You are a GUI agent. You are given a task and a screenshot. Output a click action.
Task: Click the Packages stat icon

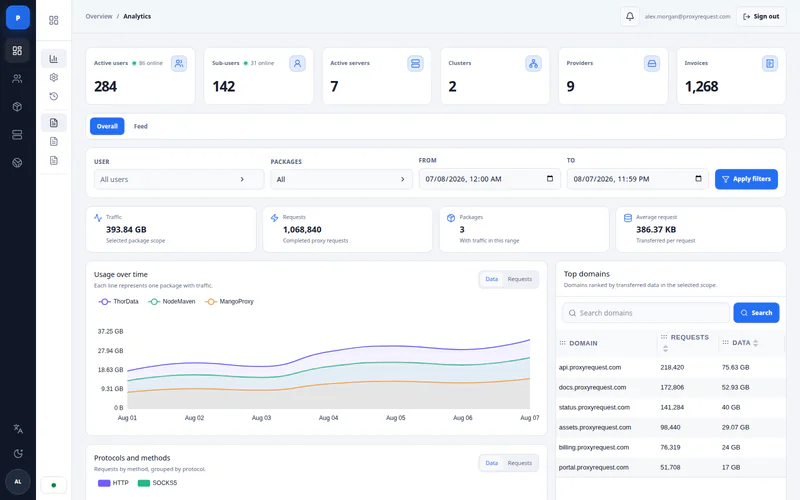[x=451, y=218]
